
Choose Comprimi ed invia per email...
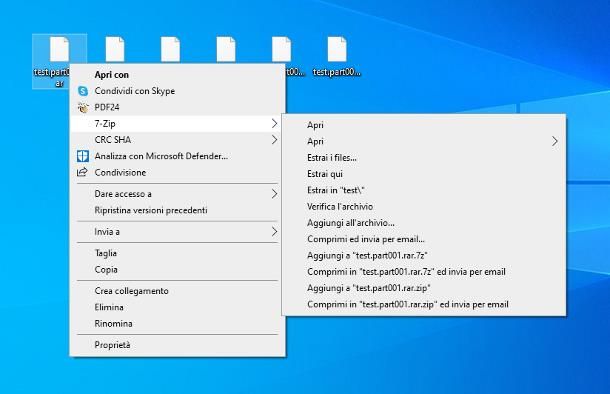tap(424, 239)
